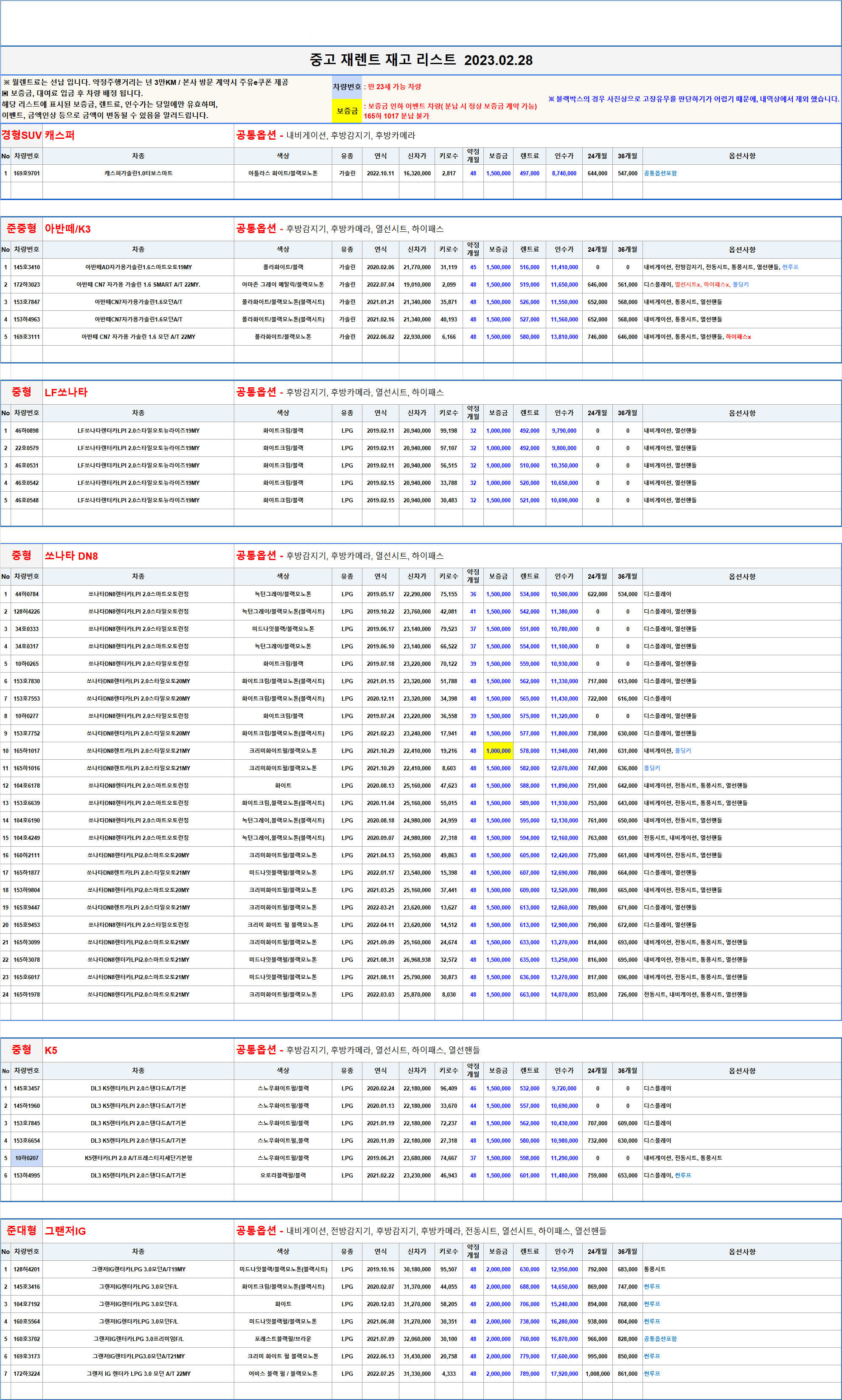Viewport: 842px width, 1400px height.
Task: Click the "아반떼/K3" section heading
Action: (67, 229)
